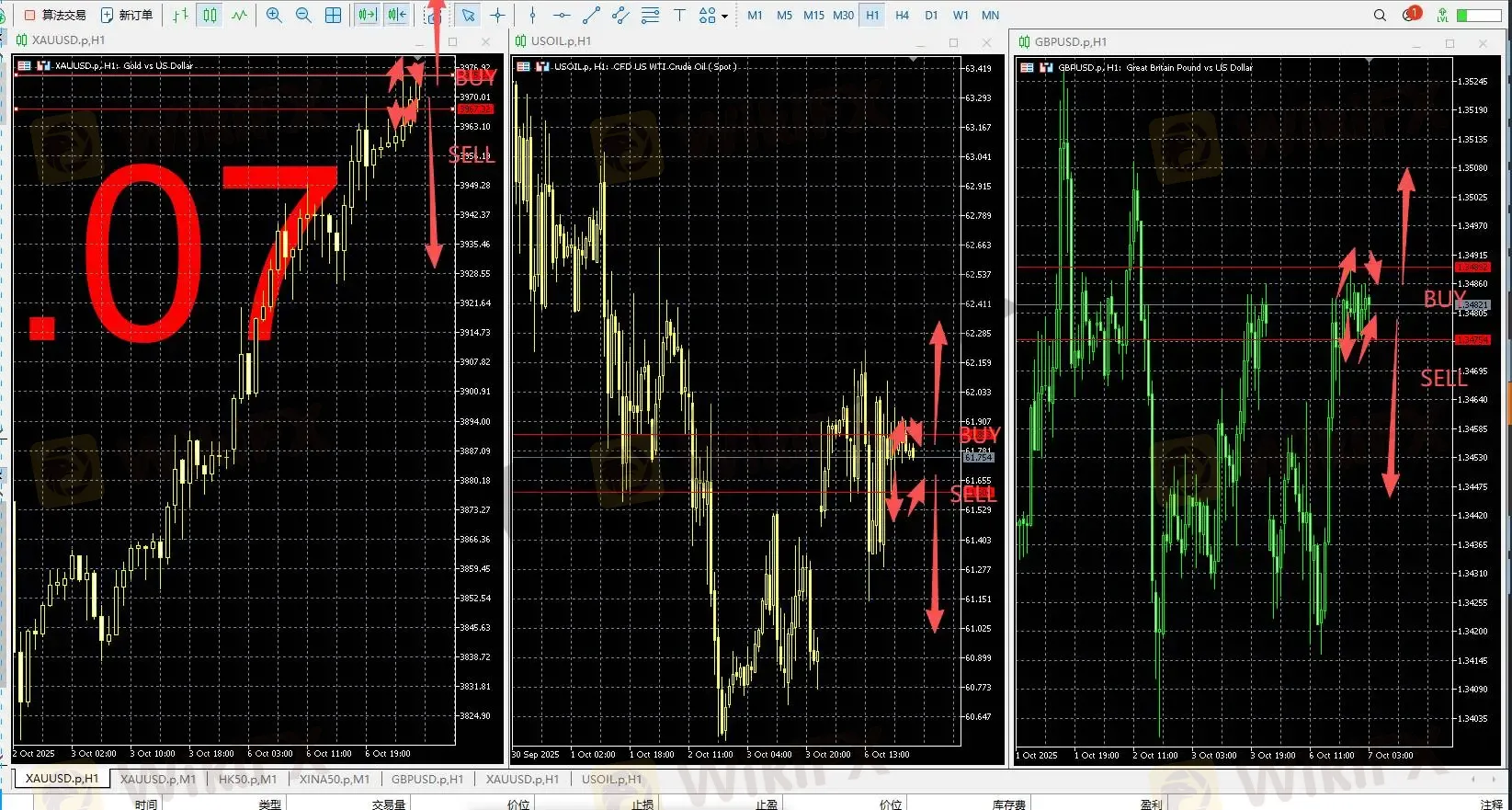Open the notifications chat icon
The width and height of the screenshot is (1512, 810).
[1410, 15]
